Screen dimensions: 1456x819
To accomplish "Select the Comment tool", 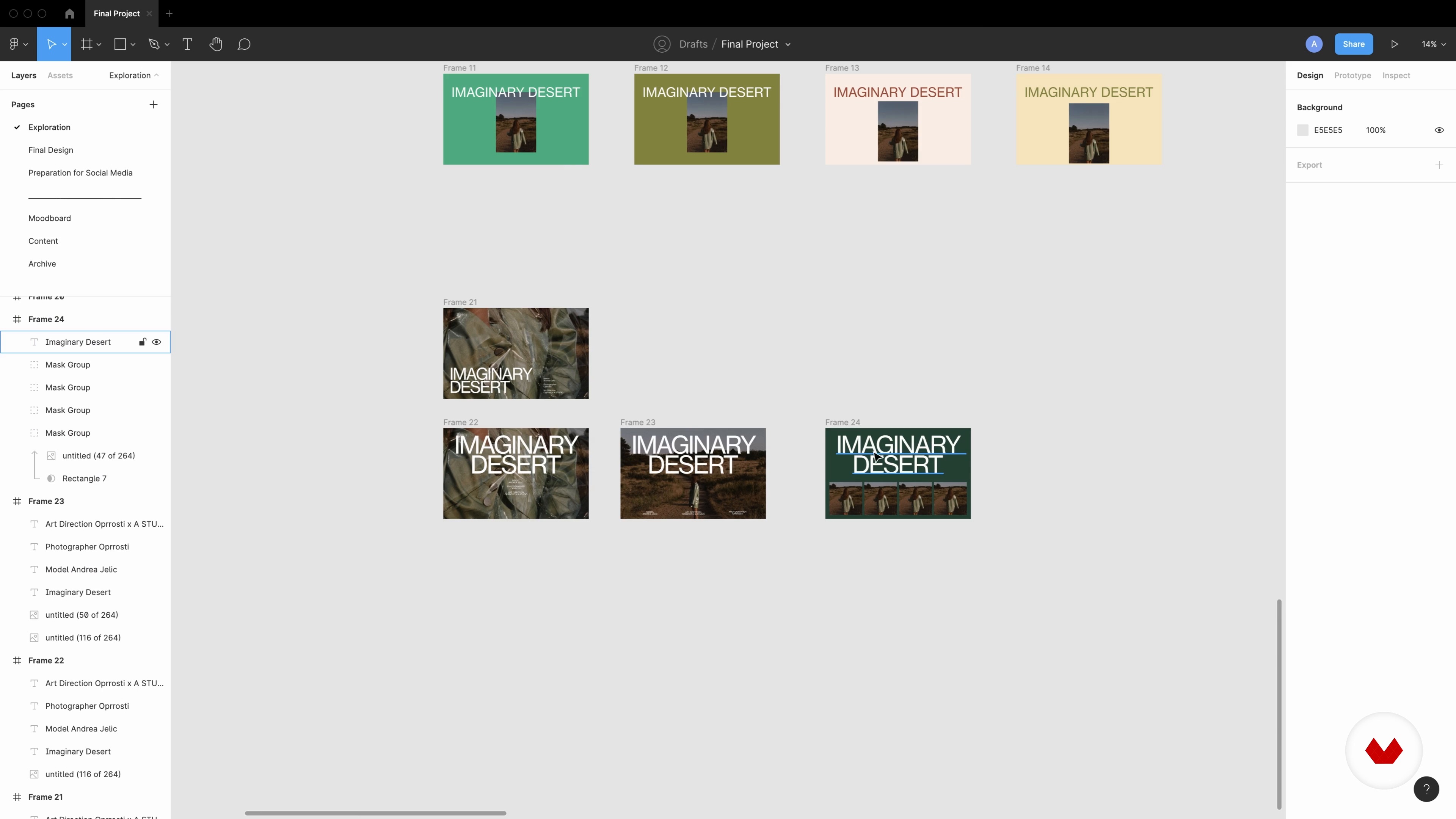I will coord(244,44).
